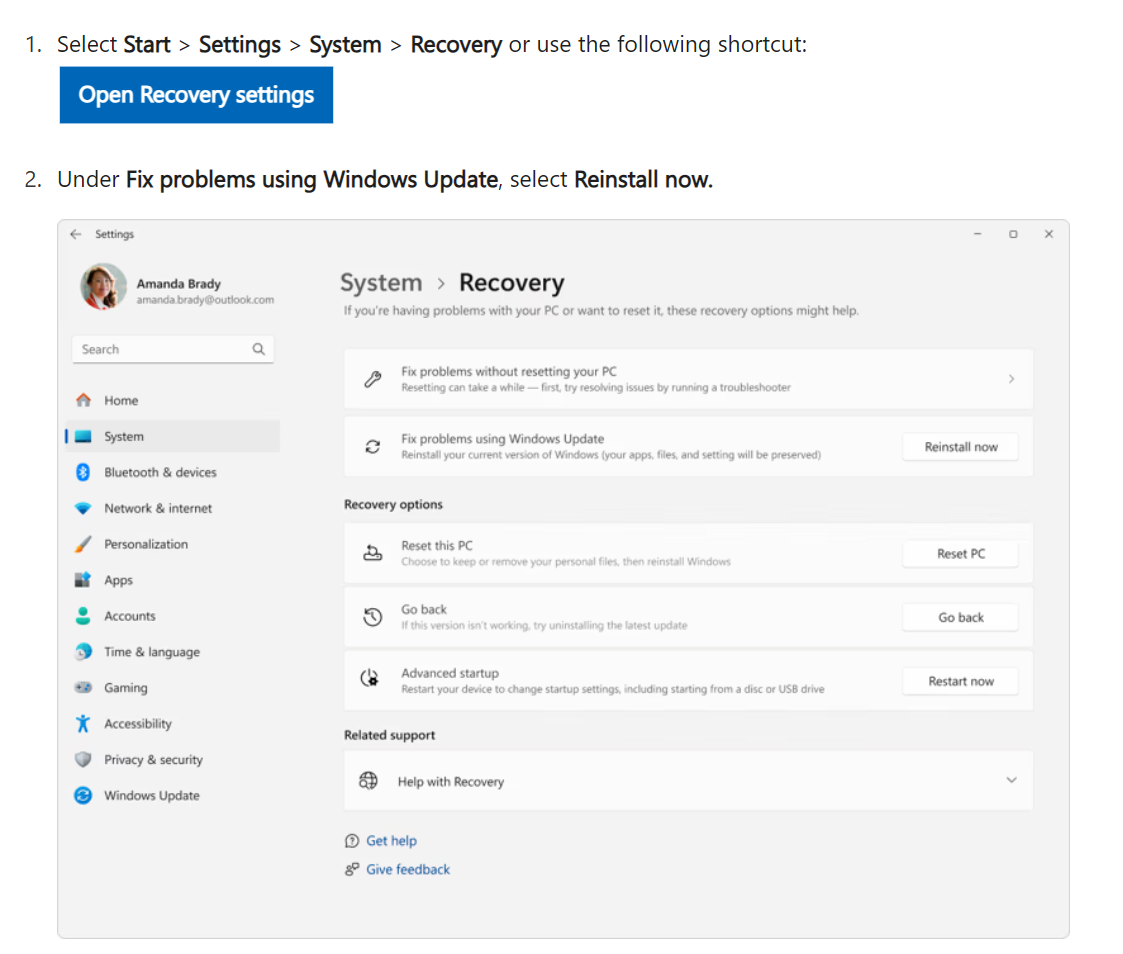
Task: Open Apps settings in sidebar
Action: (x=173, y=579)
